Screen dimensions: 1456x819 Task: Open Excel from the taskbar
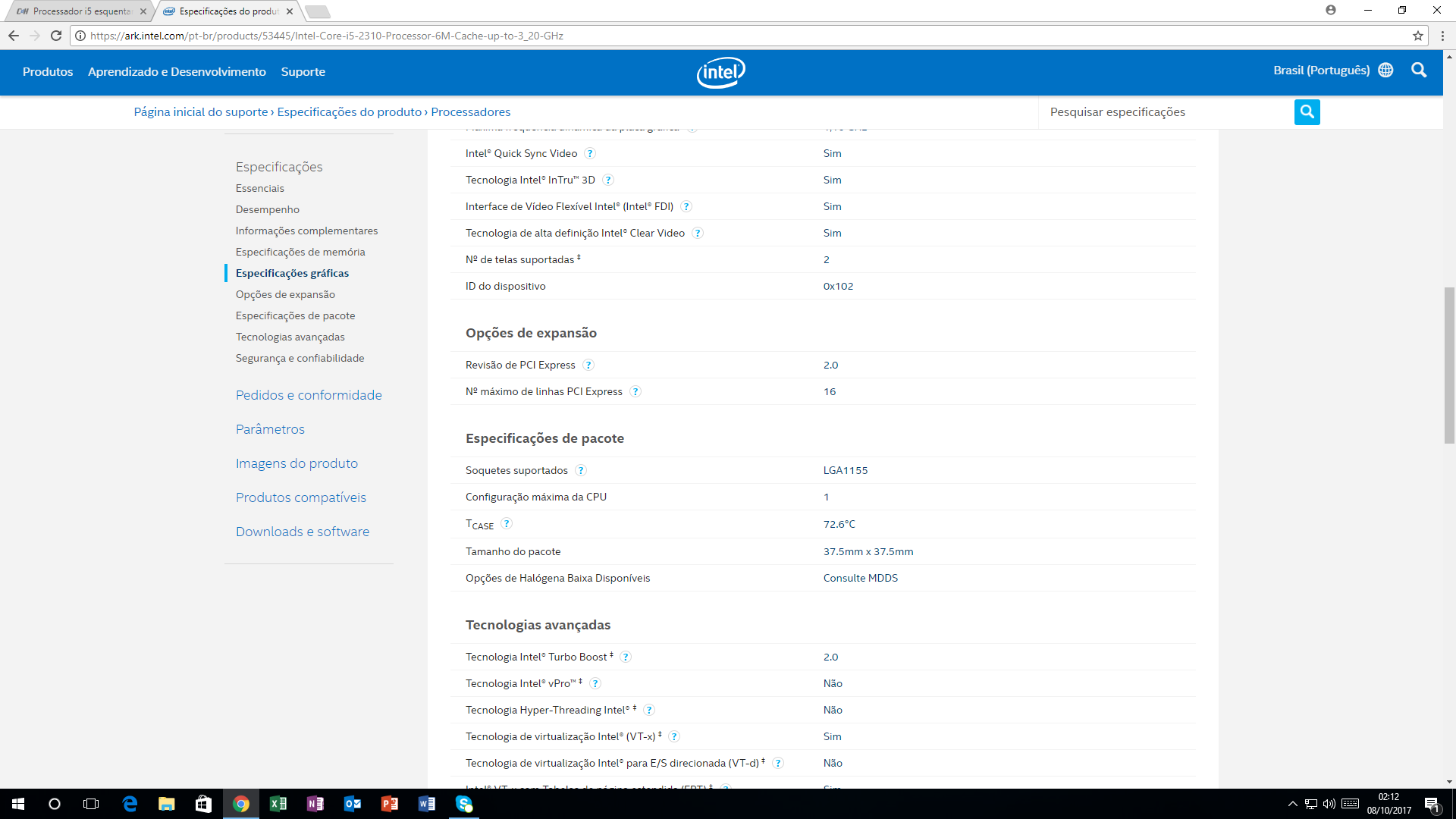tap(278, 804)
